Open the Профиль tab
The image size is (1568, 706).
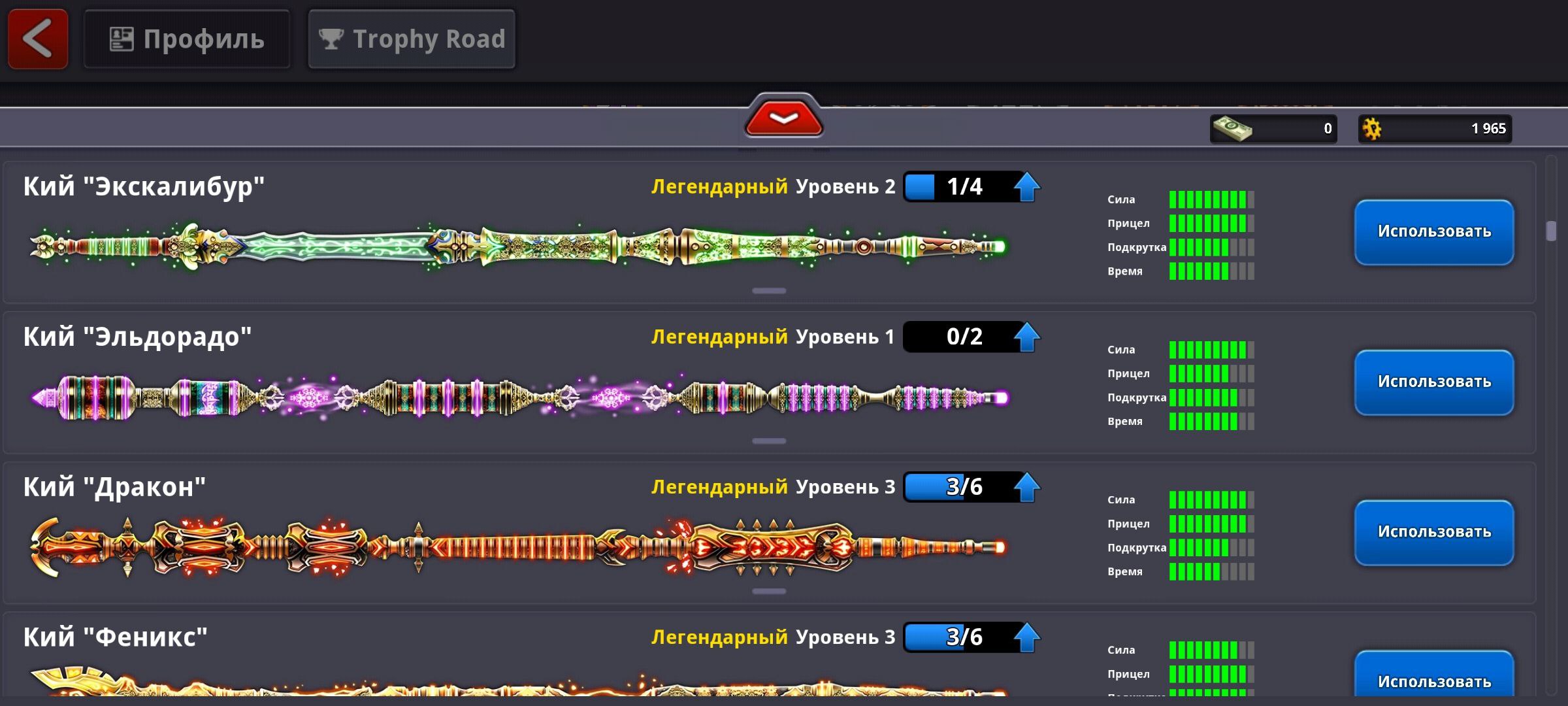tap(187, 39)
